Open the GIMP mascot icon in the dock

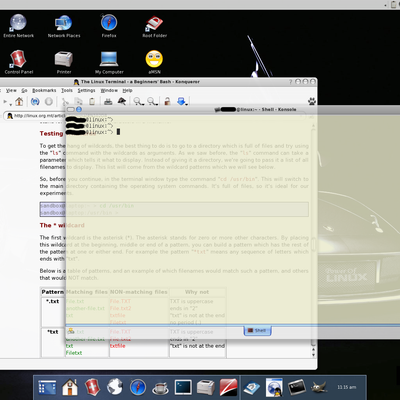(319, 388)
